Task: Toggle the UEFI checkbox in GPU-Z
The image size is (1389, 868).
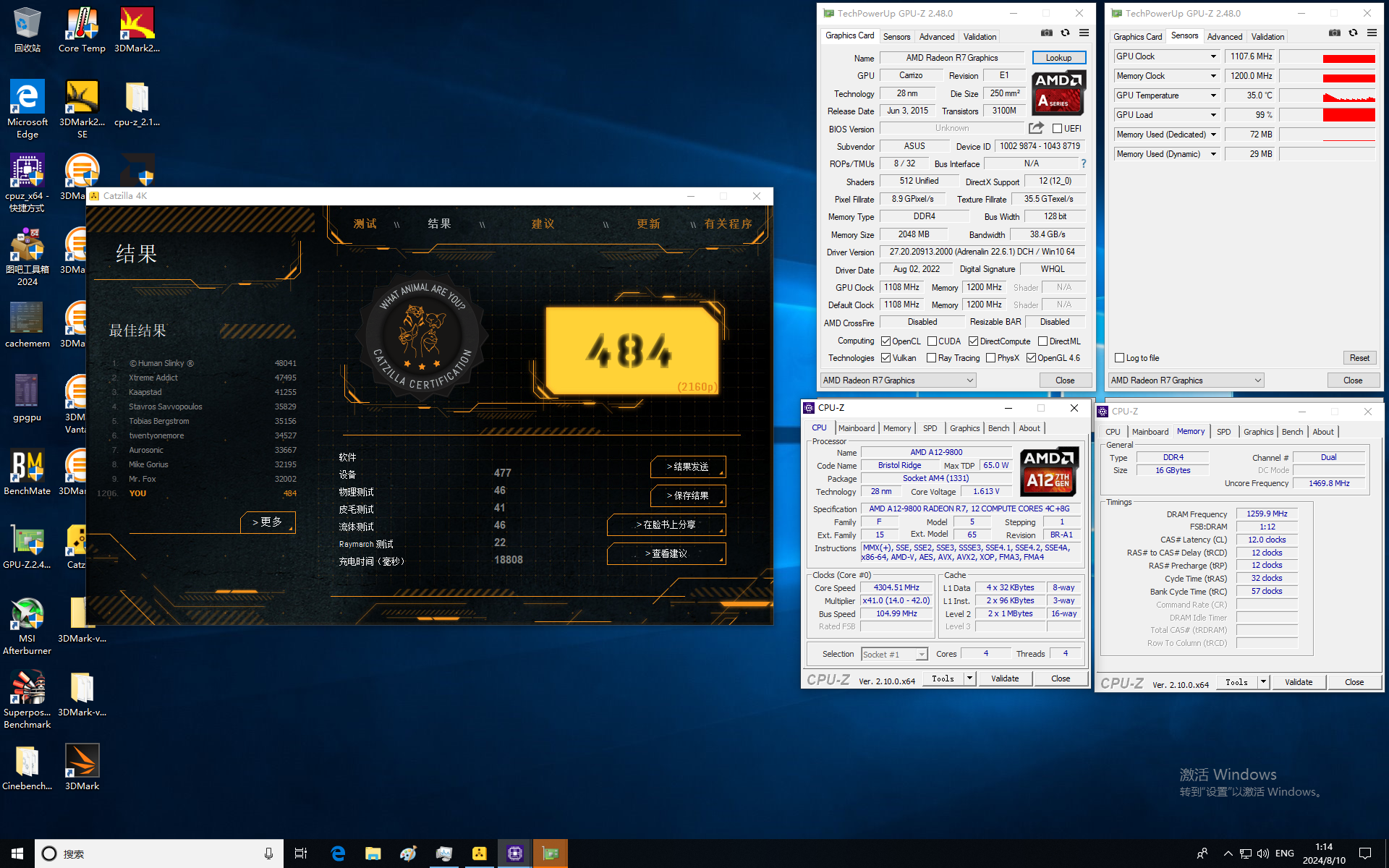Action: click(1057, 129)
